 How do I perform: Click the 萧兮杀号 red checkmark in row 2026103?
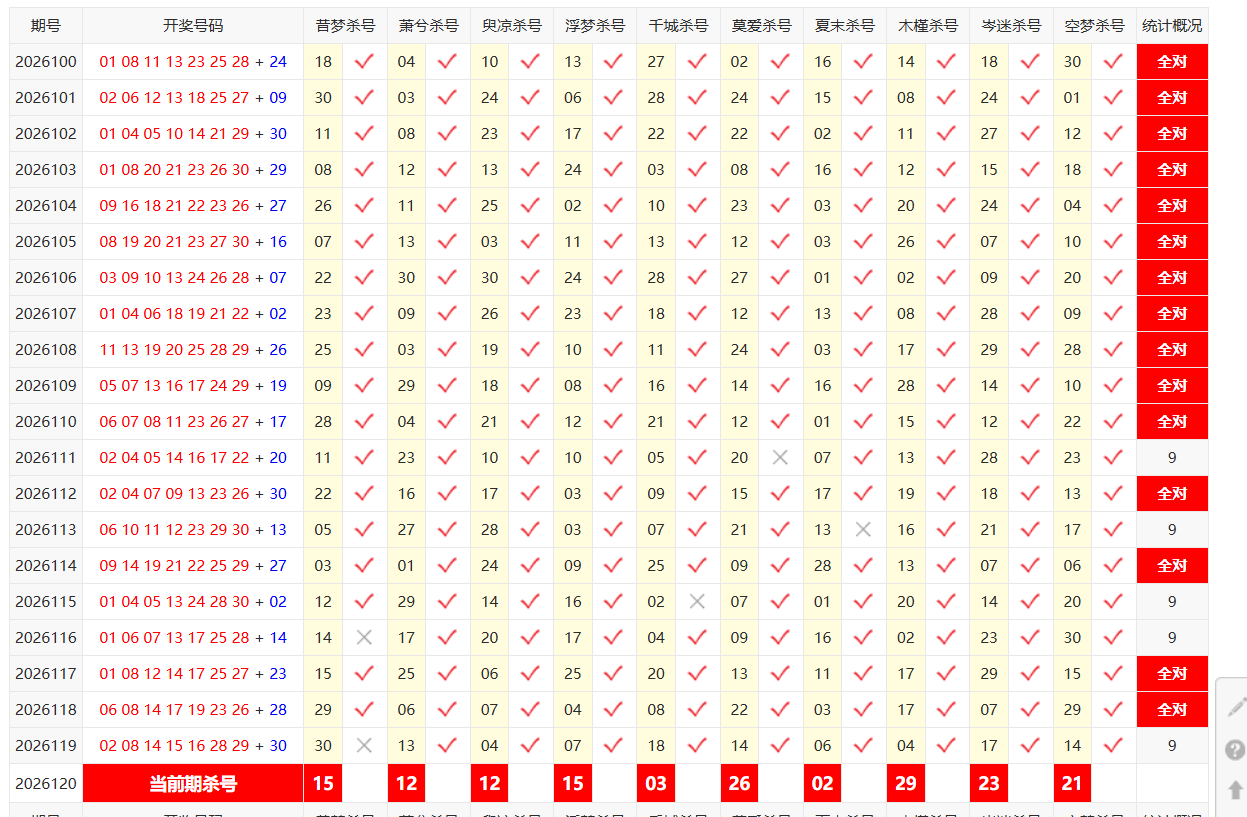pyautogui.click(x=447, y=170)
